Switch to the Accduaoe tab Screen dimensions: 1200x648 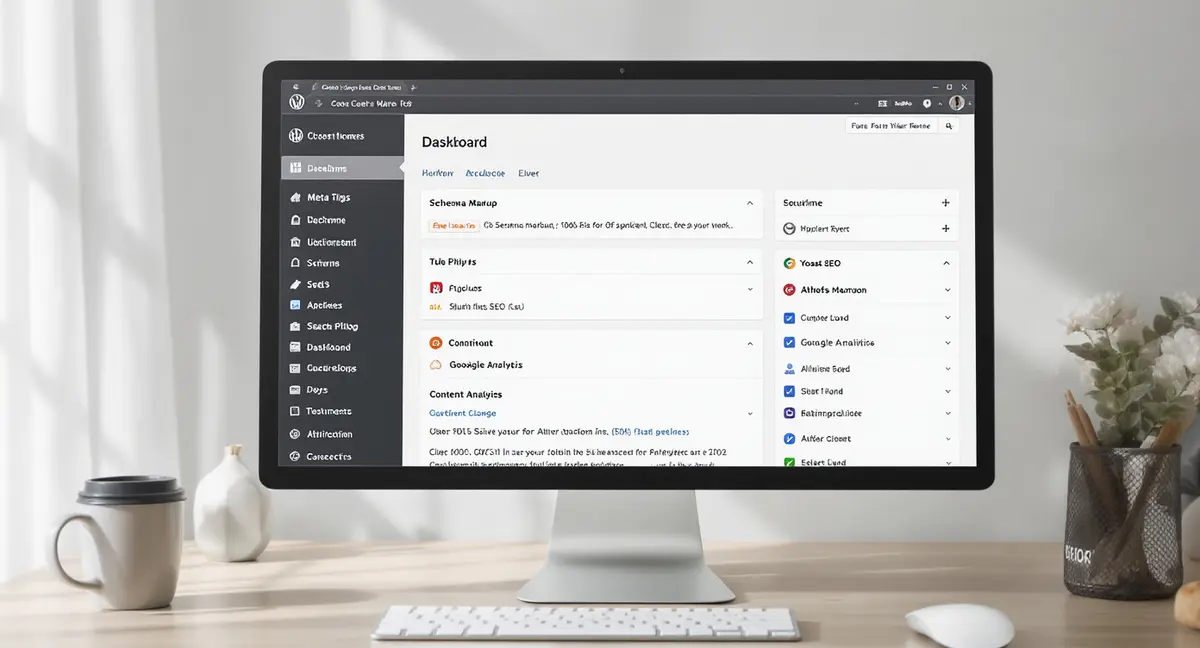(485, 173)
